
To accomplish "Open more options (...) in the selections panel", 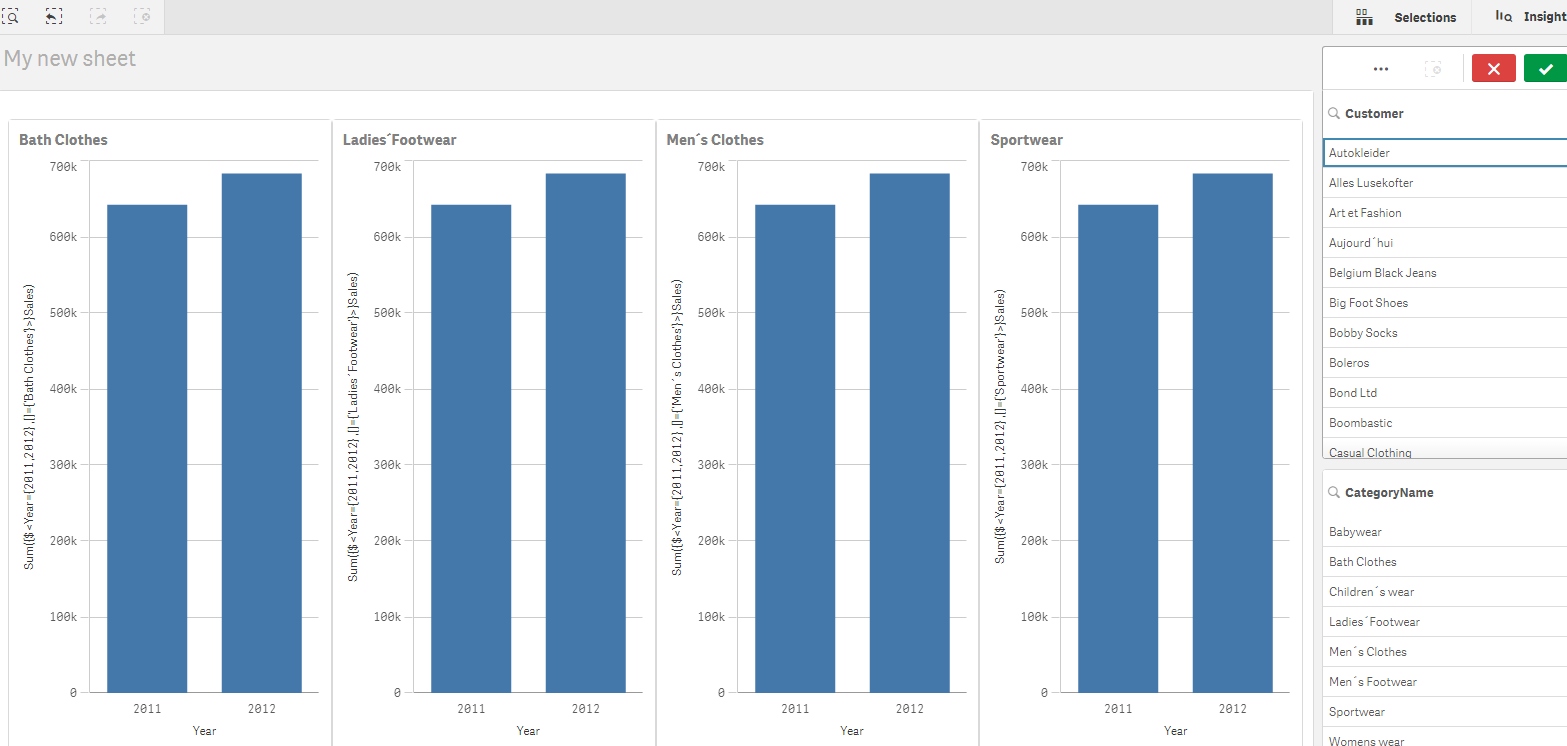I will pos(1381,68).
